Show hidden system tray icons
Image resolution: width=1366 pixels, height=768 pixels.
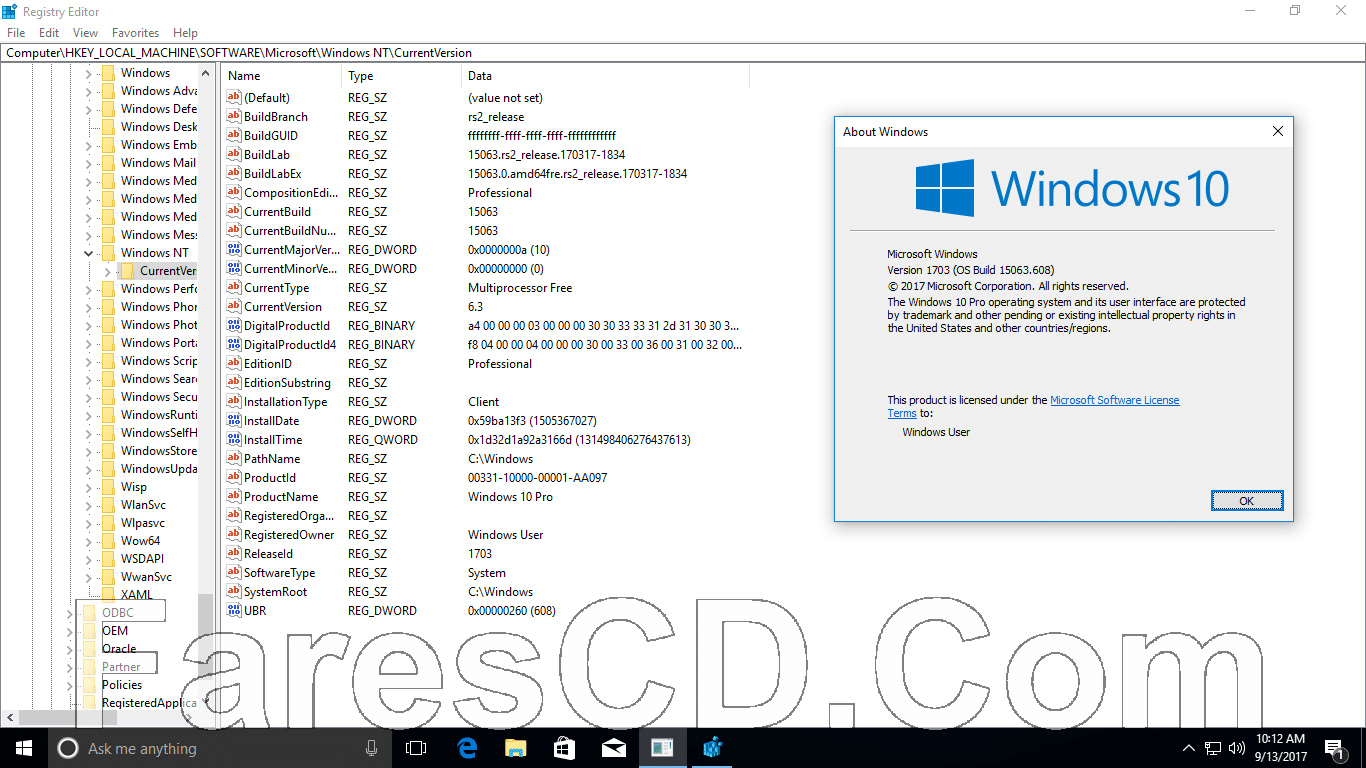tap(1189, 748)
